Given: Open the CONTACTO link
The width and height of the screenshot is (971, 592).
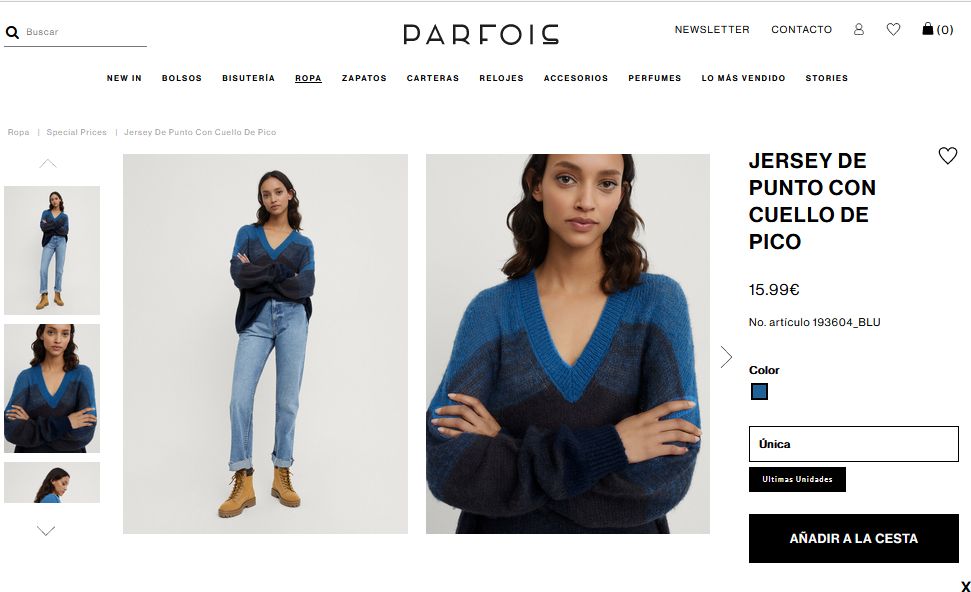Looking at the screenshot, I should pyautogui.click(x=801, y=29).
